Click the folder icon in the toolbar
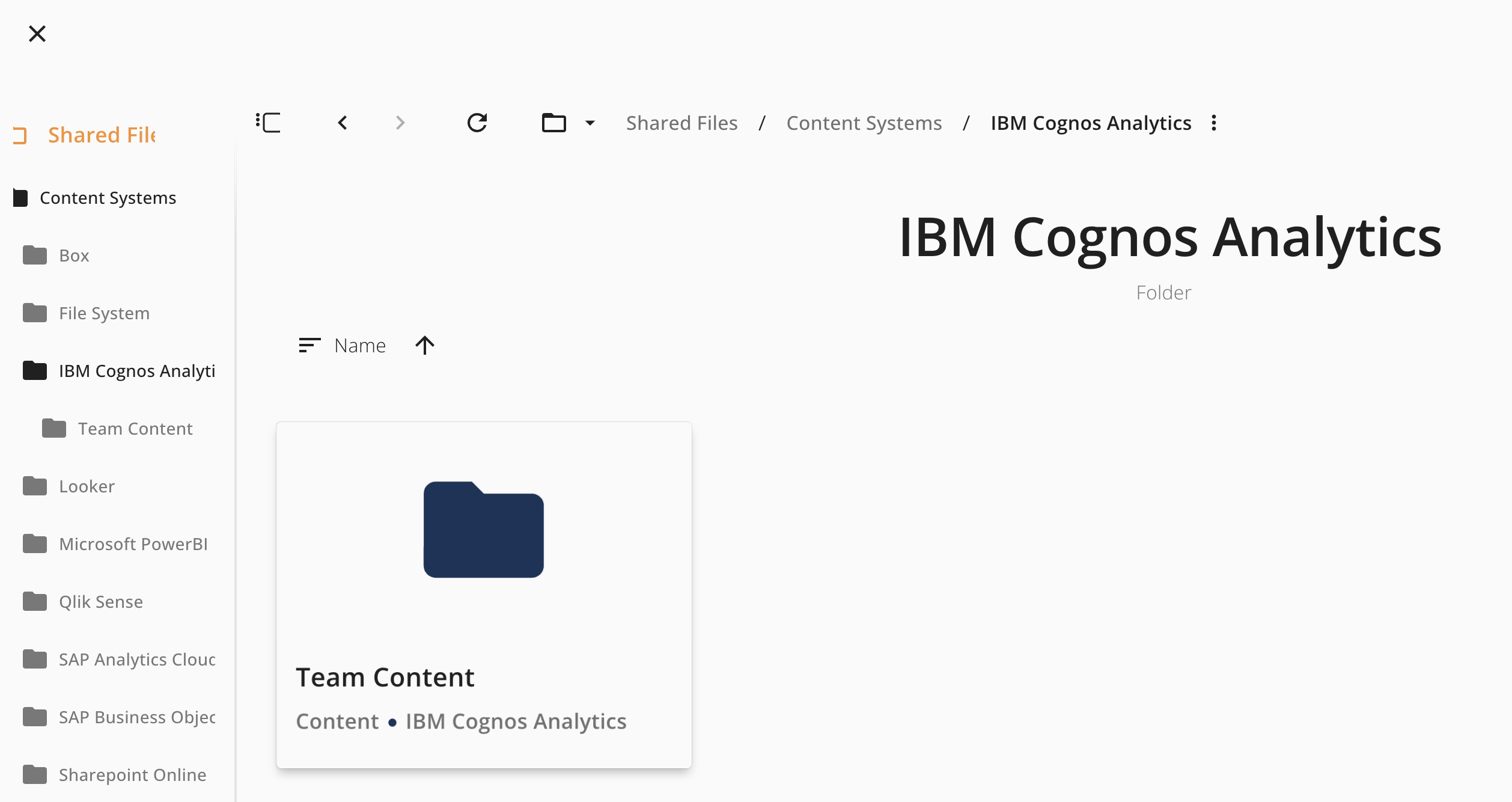This screenshot has height=802, width=1512. 554,123
